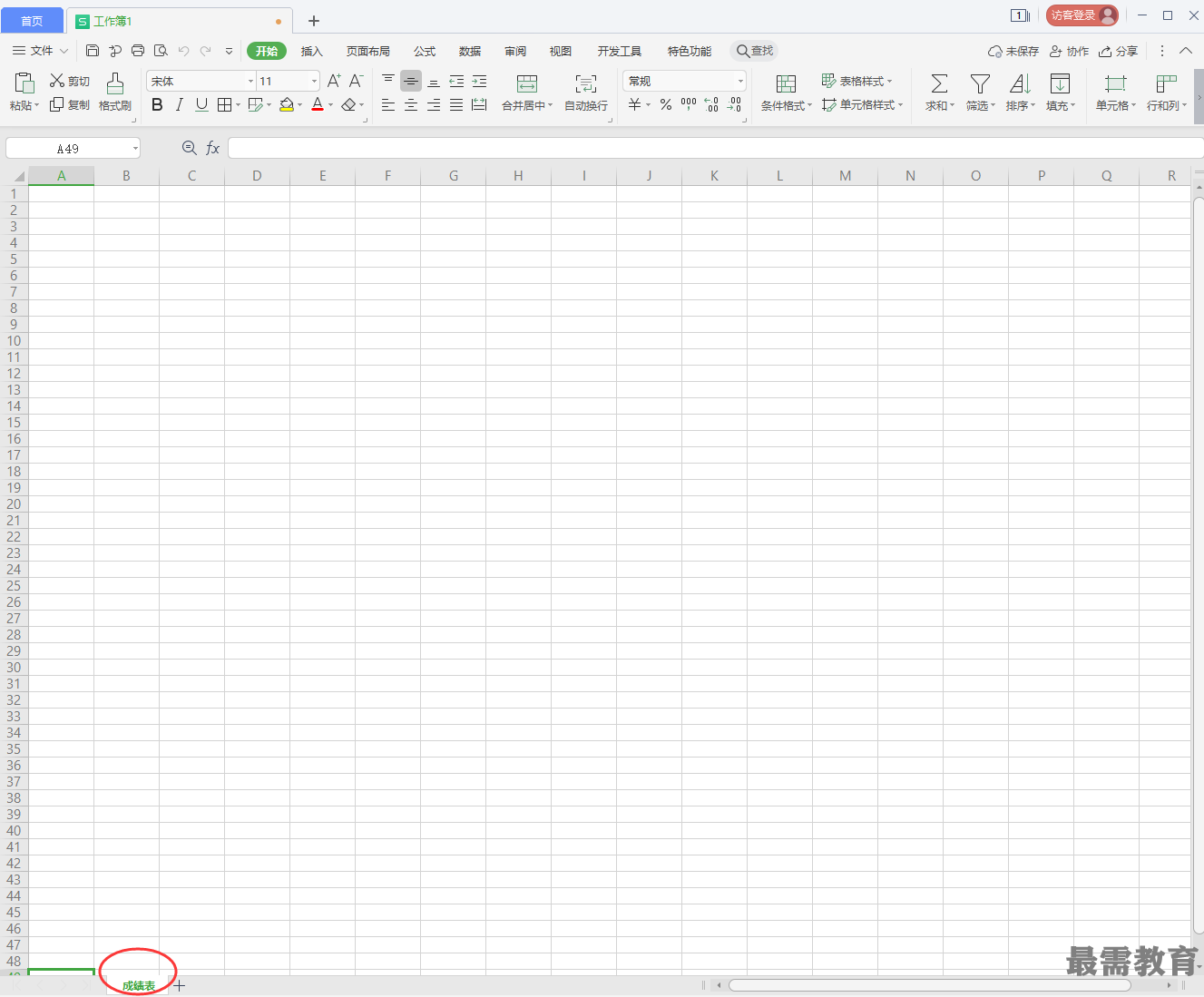Open Print Preview icon
The image size is (1204, 997).
pyautogui.click(x=161, y=51)
